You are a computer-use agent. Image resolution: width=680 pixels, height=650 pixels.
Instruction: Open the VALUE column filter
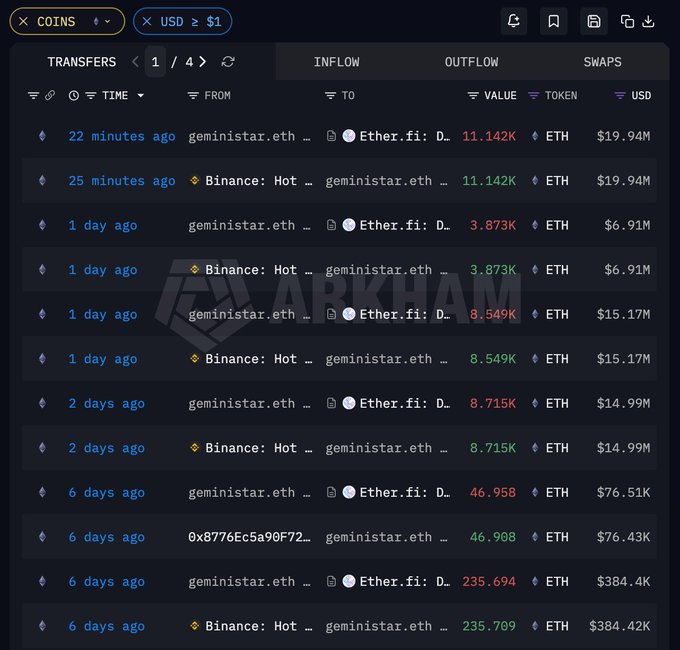[x=473, y=95]
